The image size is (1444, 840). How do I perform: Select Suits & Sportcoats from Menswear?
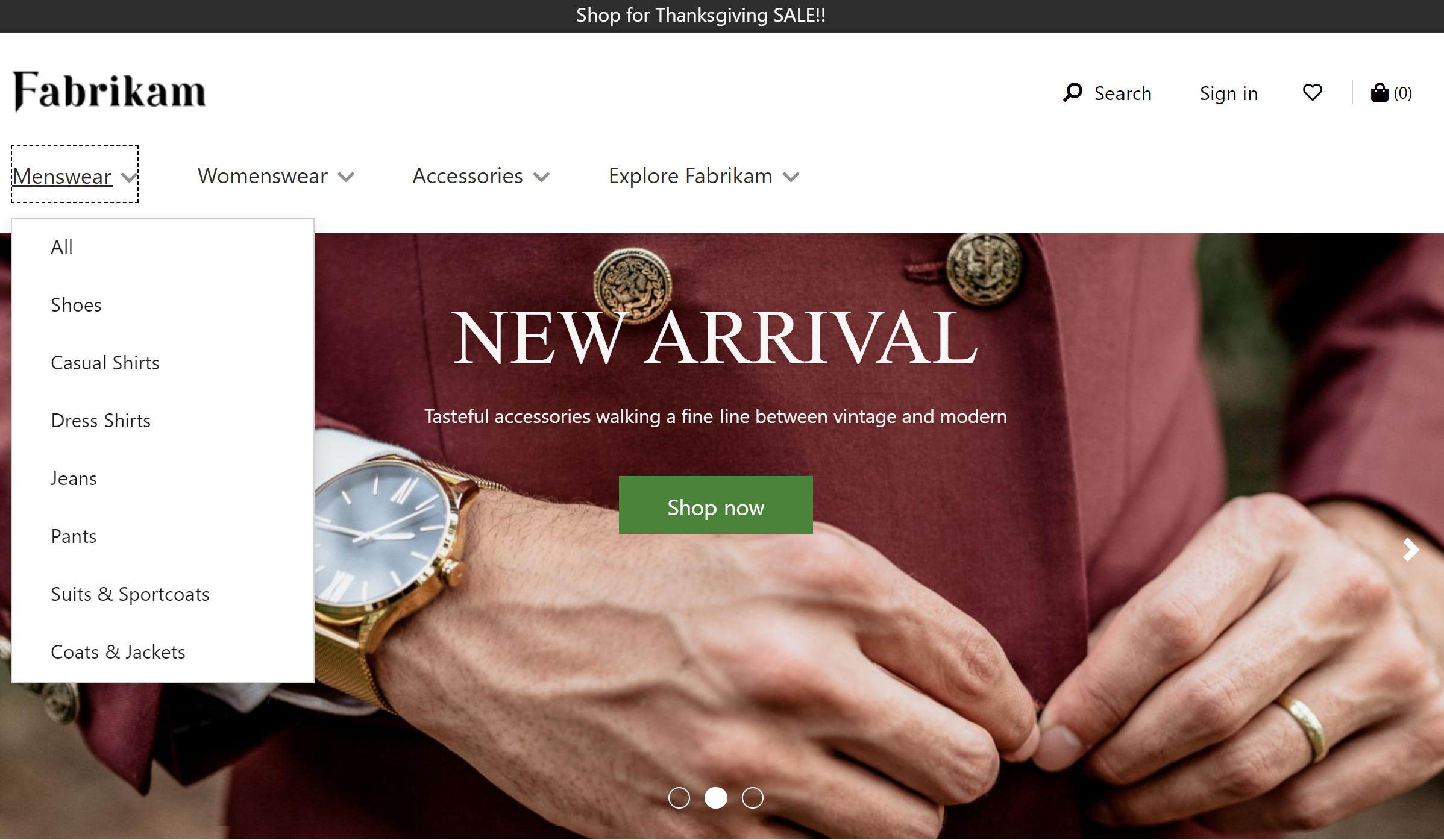[x=130, y=593]
